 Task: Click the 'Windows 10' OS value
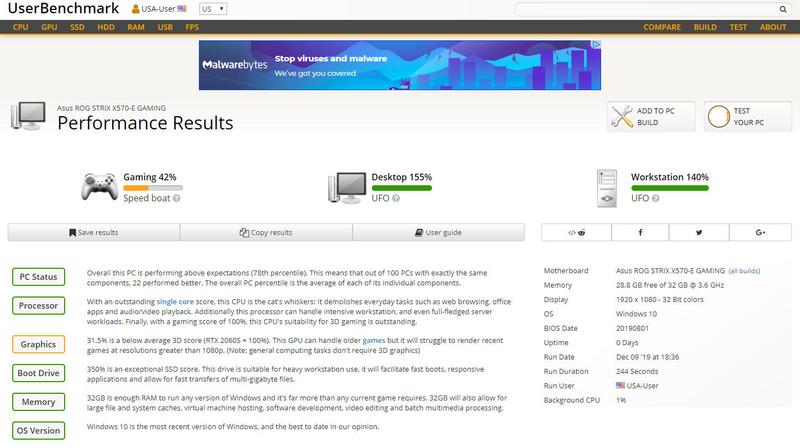coord(636,314)
